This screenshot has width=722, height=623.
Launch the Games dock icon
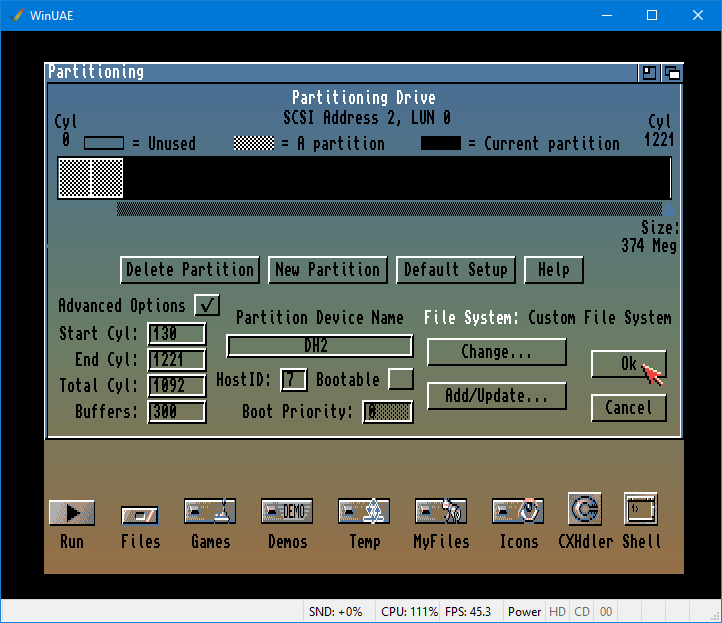coord(210,511)
